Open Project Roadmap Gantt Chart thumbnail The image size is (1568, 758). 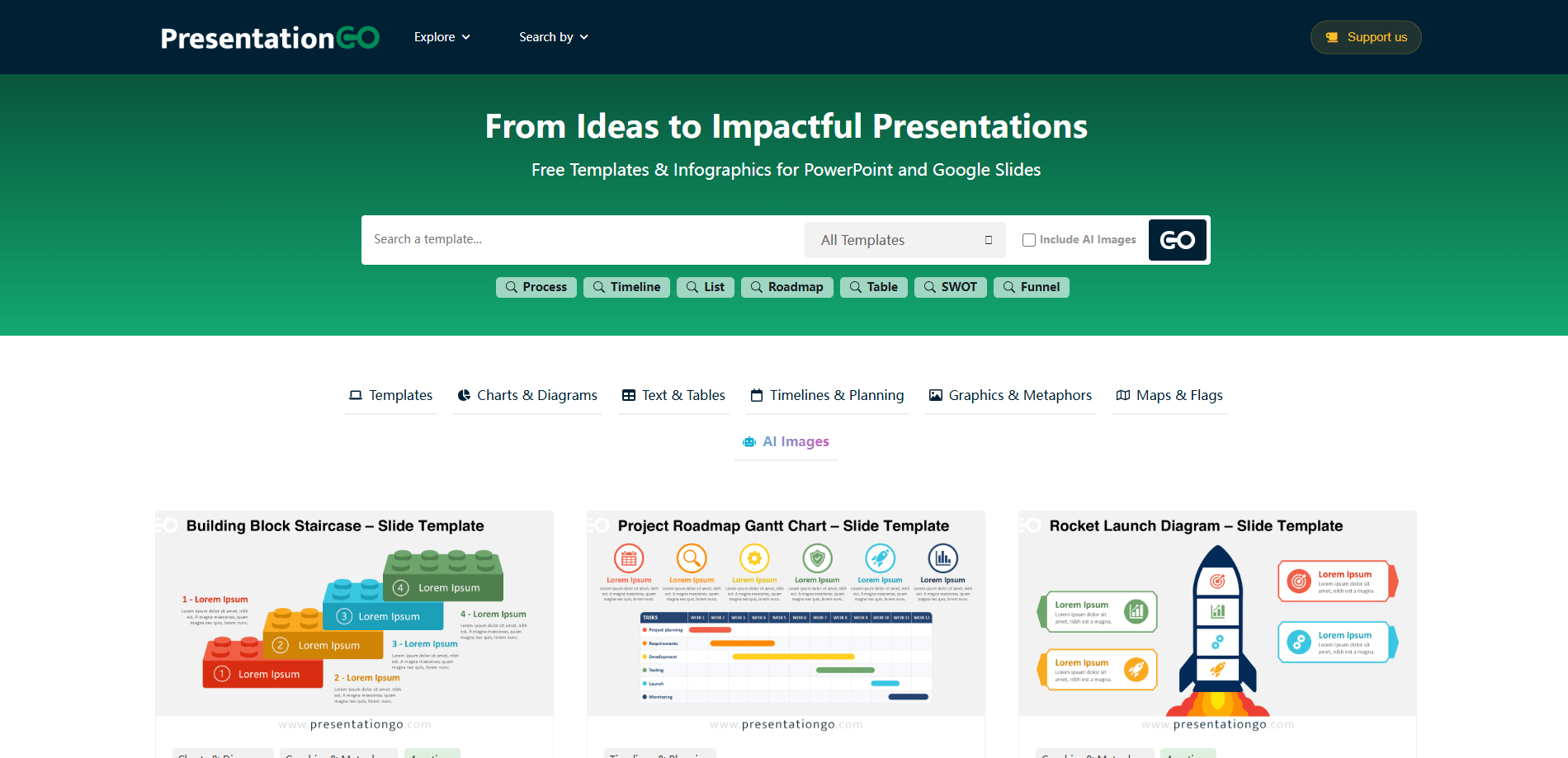(x=786, y=623)
